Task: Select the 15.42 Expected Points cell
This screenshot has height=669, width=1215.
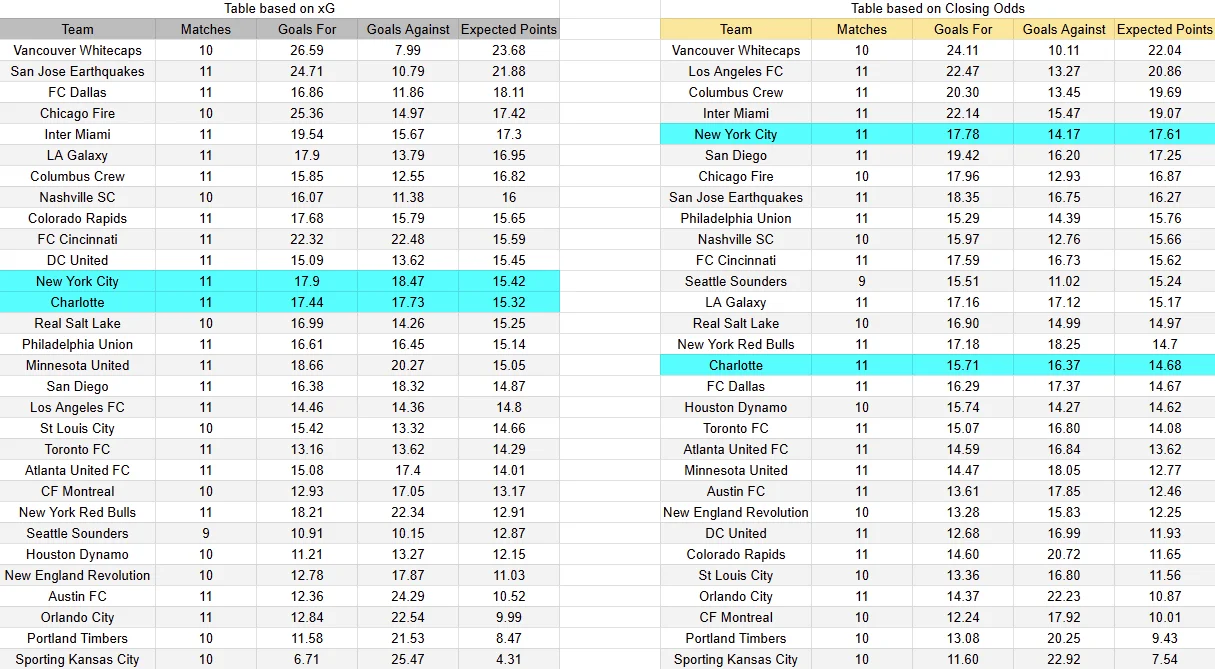Action: pos(509,281)
